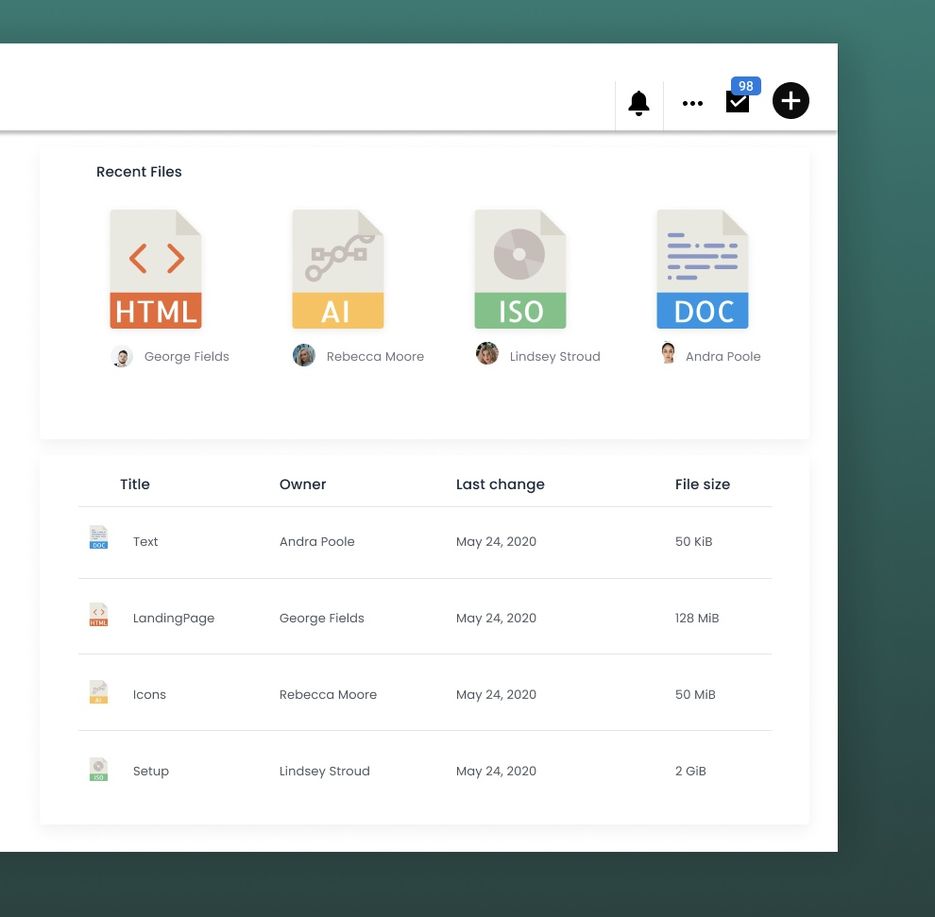Sort by the Last change column header

500,485
